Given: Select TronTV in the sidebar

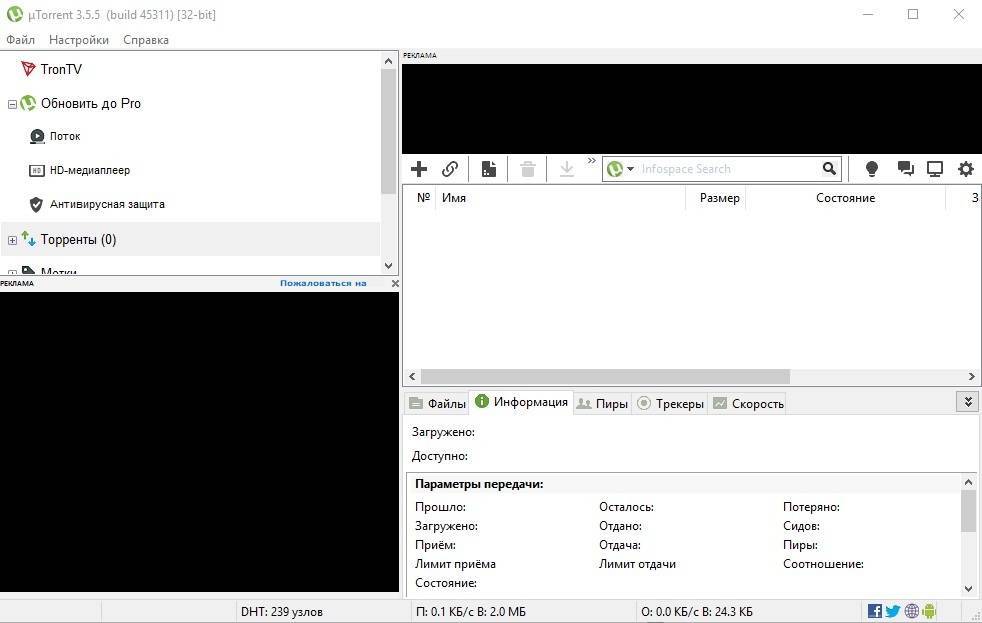Looking at the screenshot, I should [61, 69].
